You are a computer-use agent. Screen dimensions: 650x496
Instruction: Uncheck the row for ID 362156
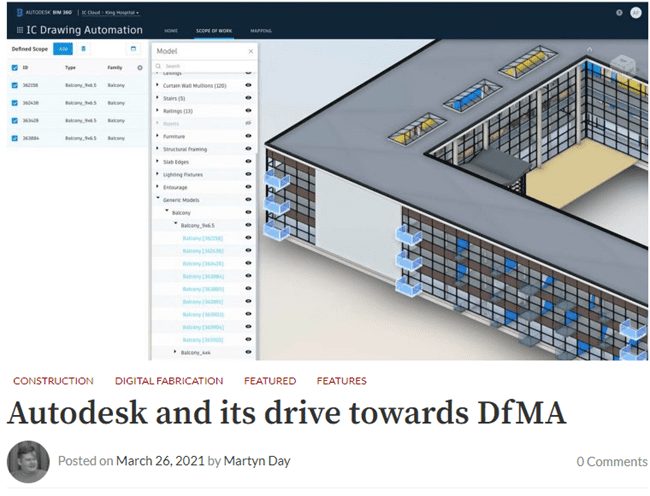[x=14, y=85]
